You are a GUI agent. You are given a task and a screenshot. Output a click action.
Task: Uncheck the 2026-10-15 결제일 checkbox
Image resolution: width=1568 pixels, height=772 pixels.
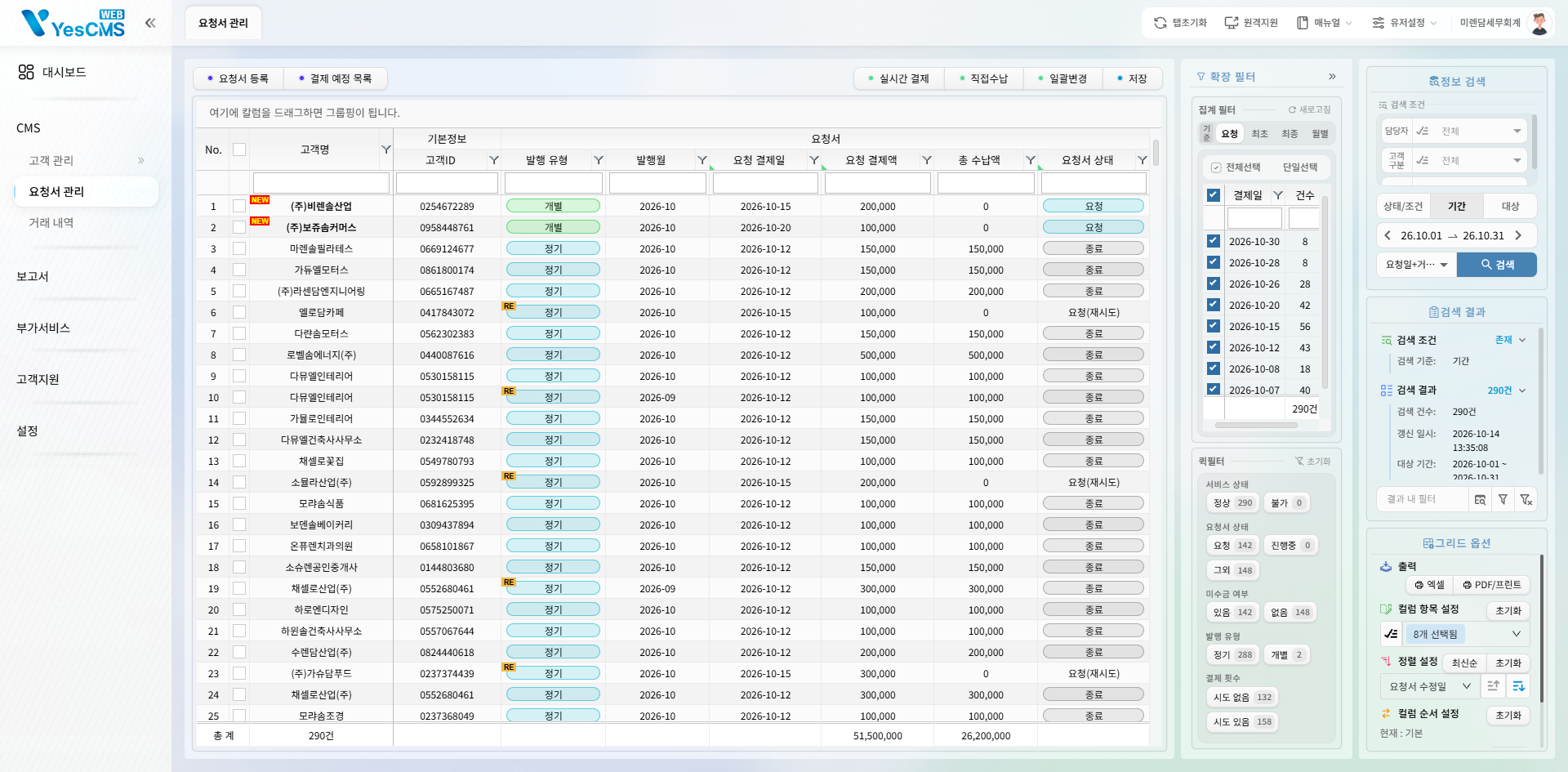(1214, 326)
